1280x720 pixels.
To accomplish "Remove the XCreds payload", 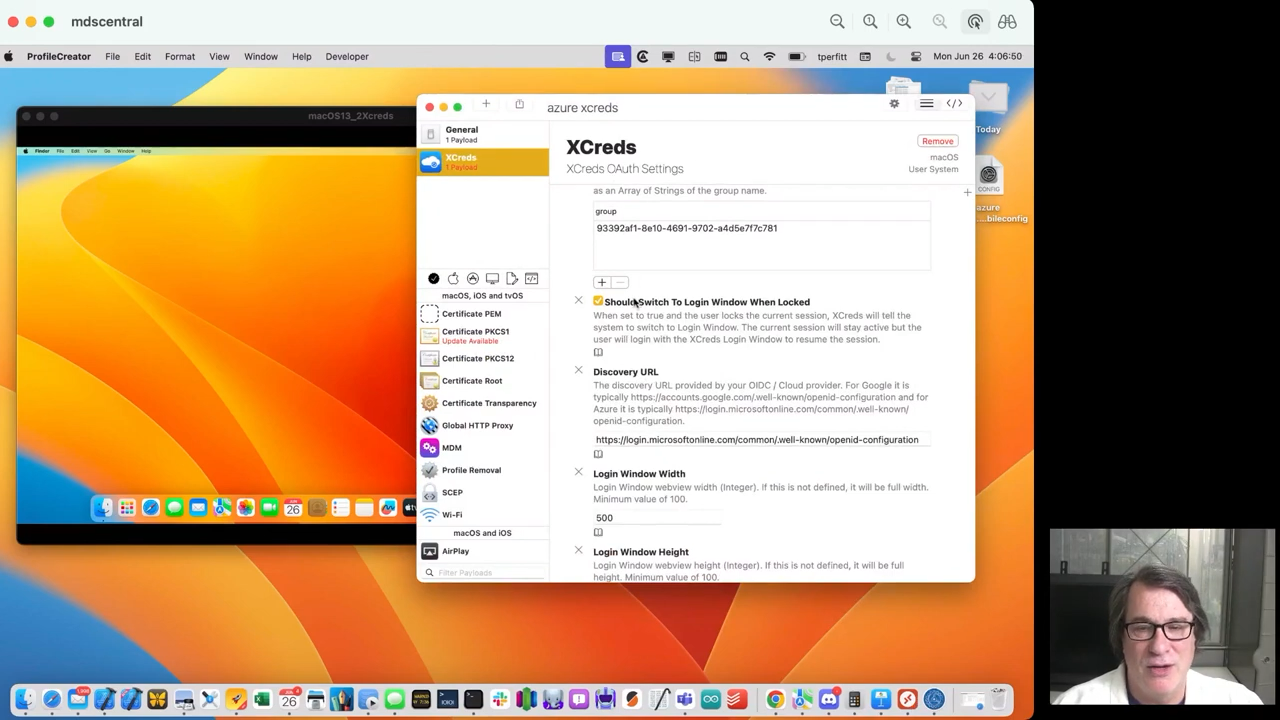I will tap(937, 141).
